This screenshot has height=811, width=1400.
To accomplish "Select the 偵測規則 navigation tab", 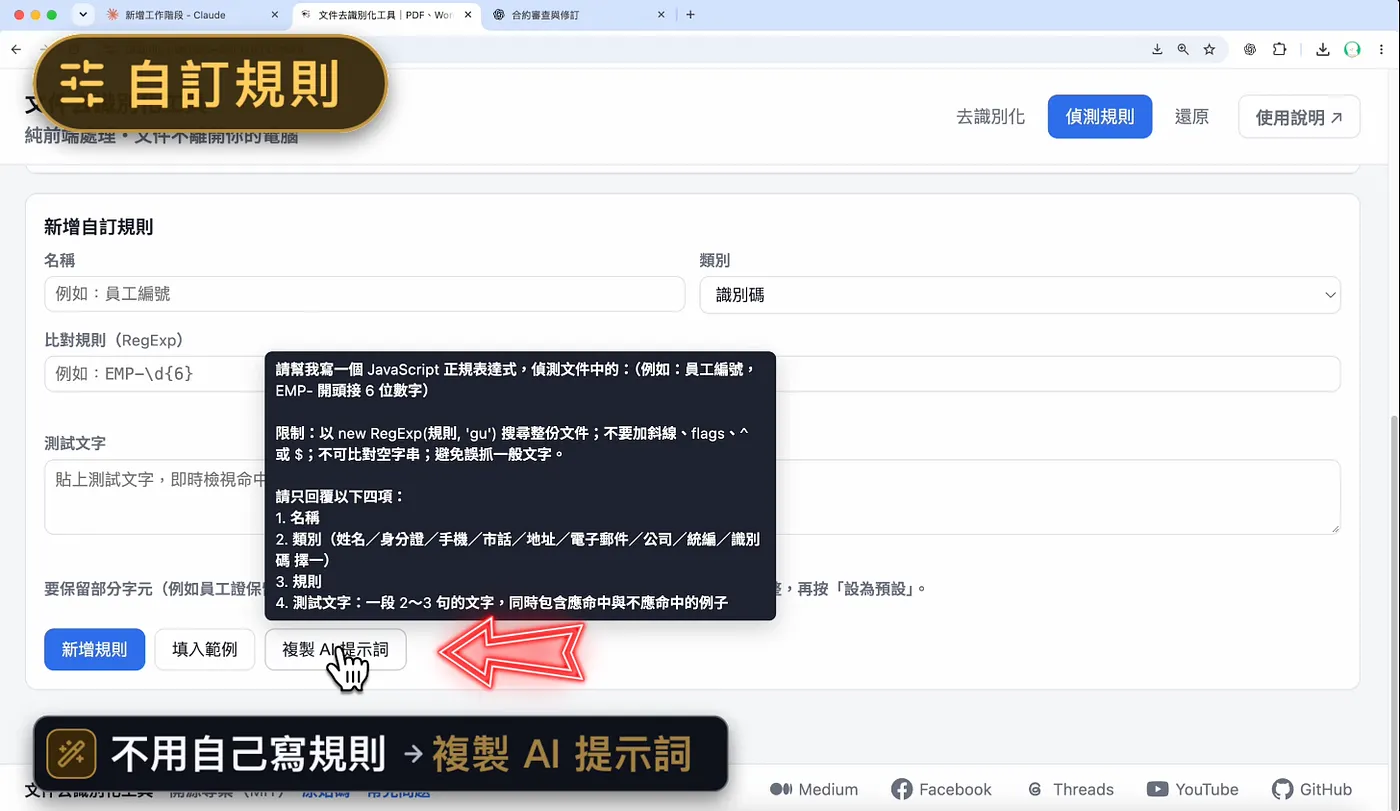I will coord(1100,117).
